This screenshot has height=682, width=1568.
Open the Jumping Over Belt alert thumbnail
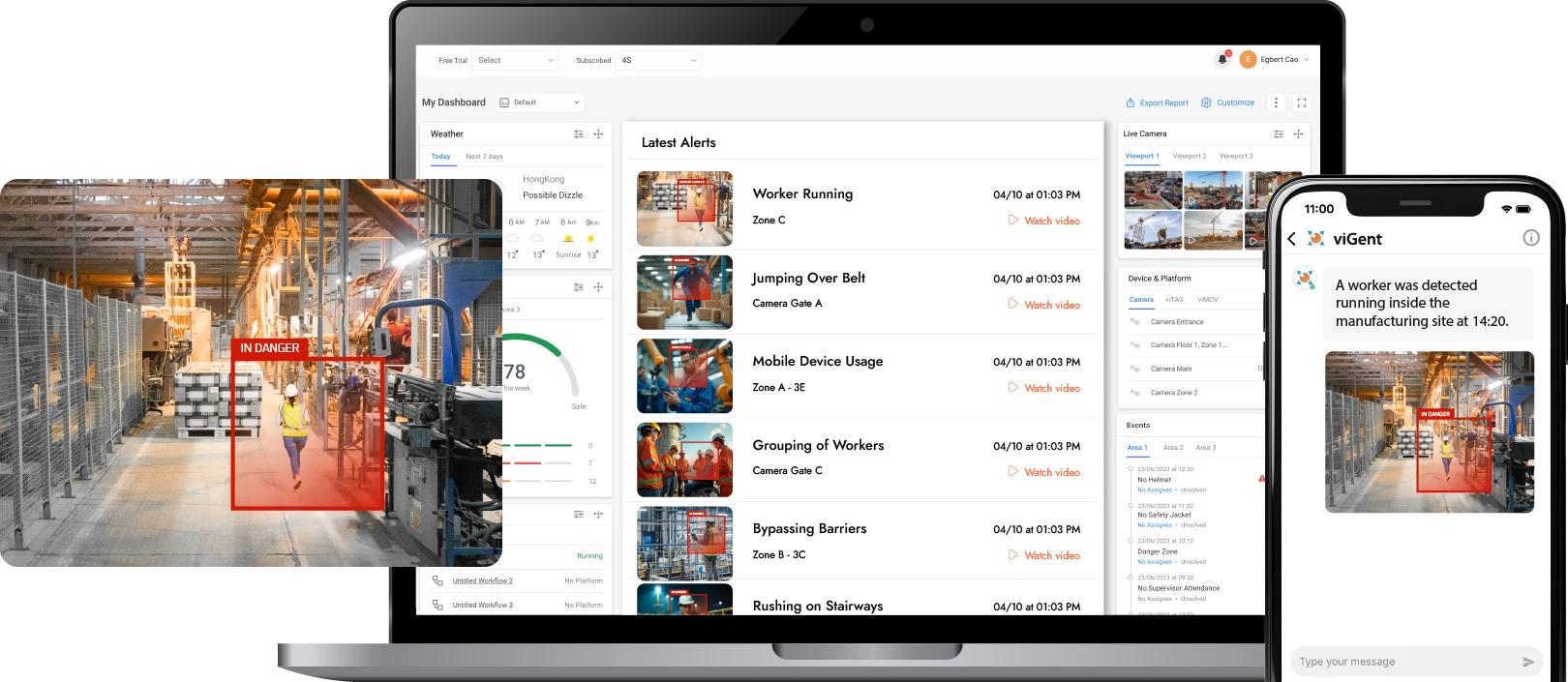pos(684,292)
